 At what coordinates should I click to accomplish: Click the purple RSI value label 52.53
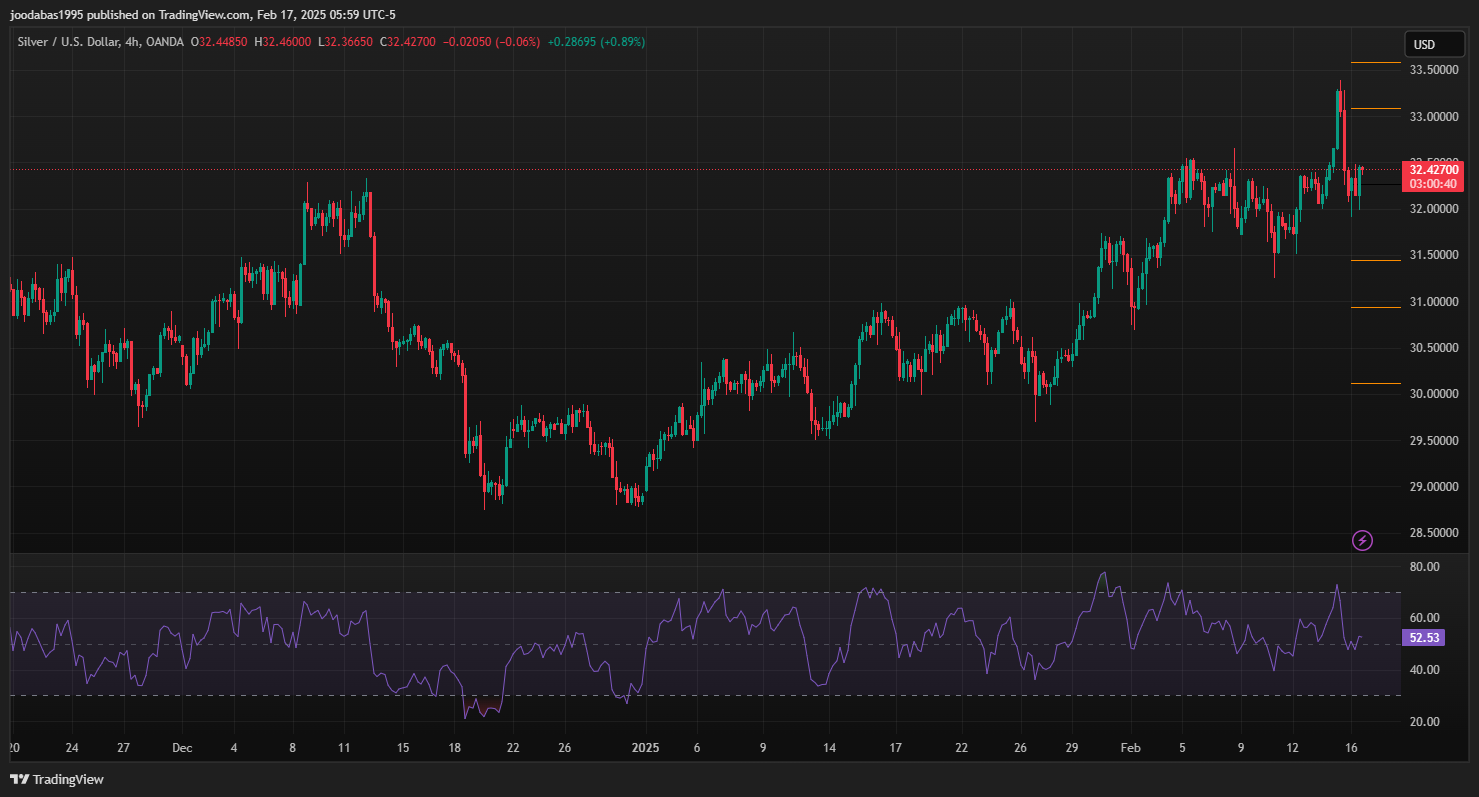(1424, 638)
